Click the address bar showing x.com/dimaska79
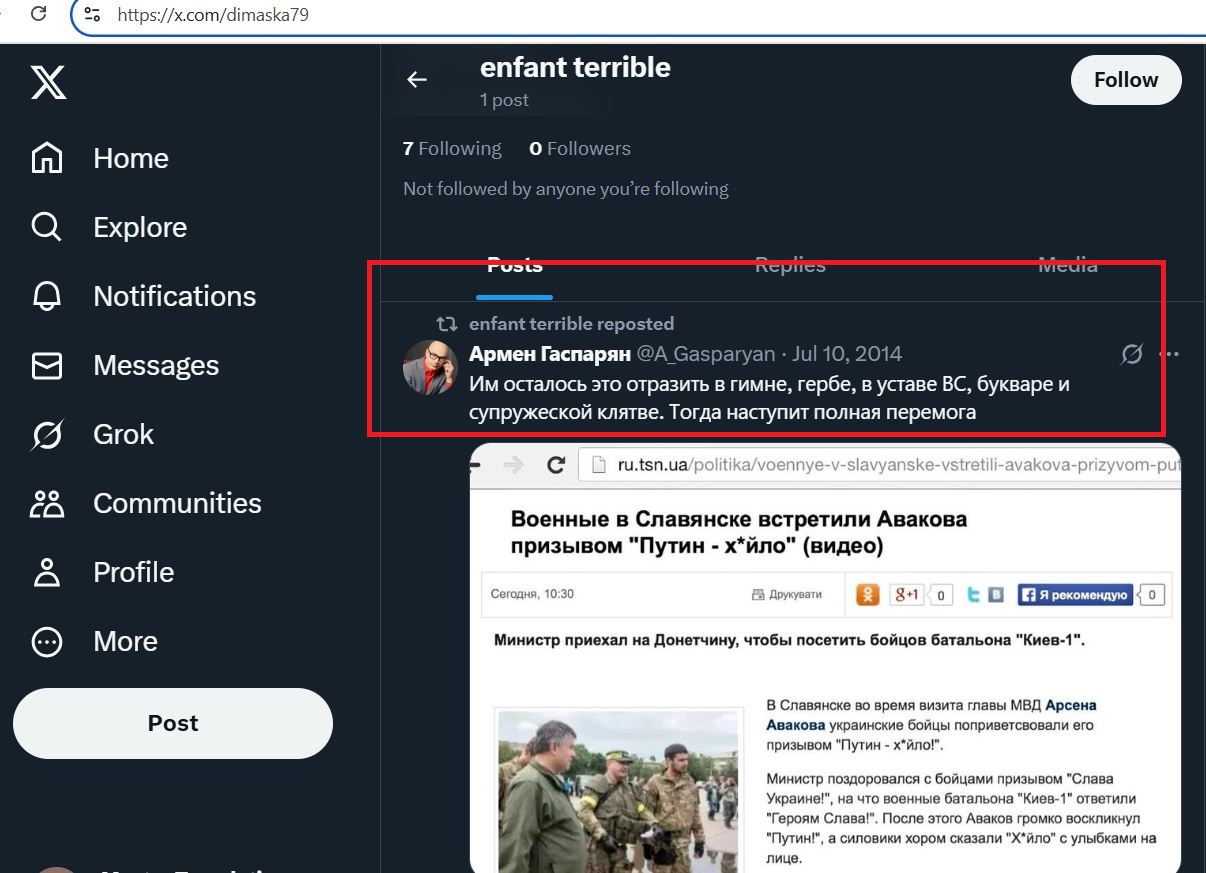This screenshot has height=873, width=1206. coord(640,15)
